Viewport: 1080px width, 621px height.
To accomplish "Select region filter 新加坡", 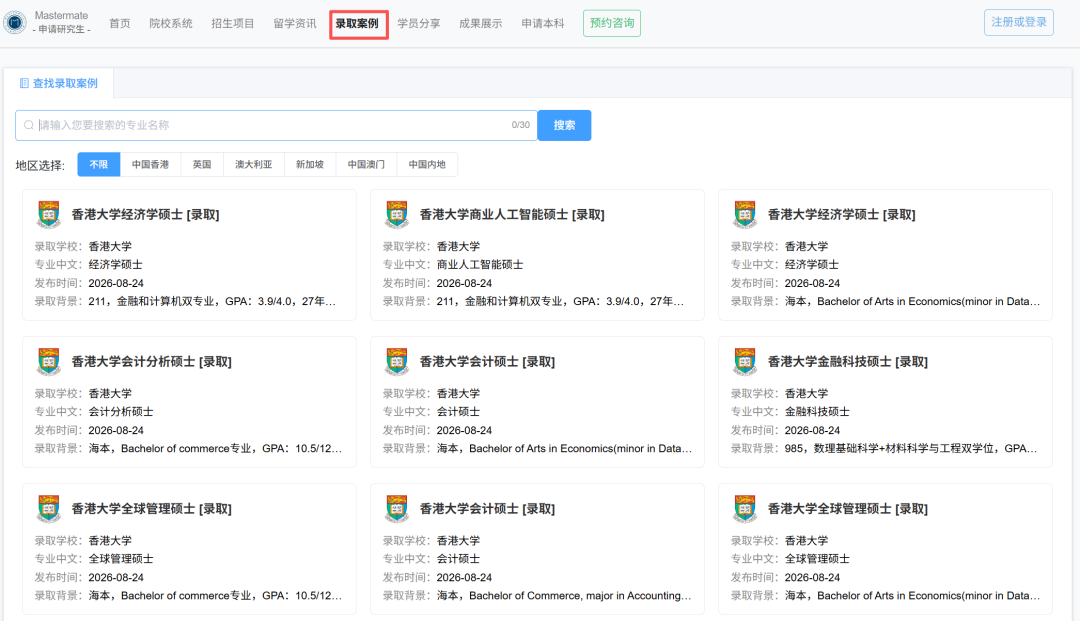I will pos(310,165).
